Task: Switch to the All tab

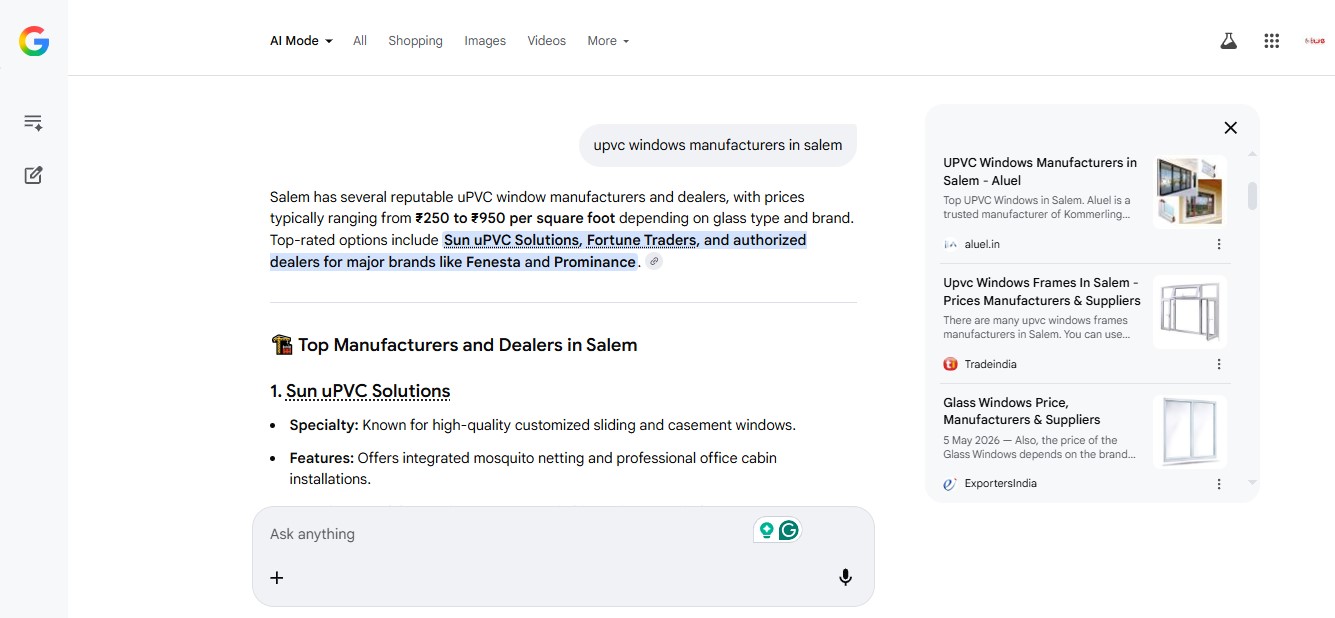Action: pos(360,41)
